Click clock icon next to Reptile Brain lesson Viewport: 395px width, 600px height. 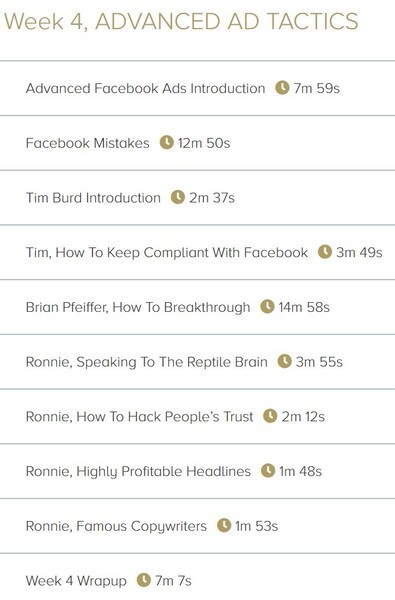click(x=284, y=361)
